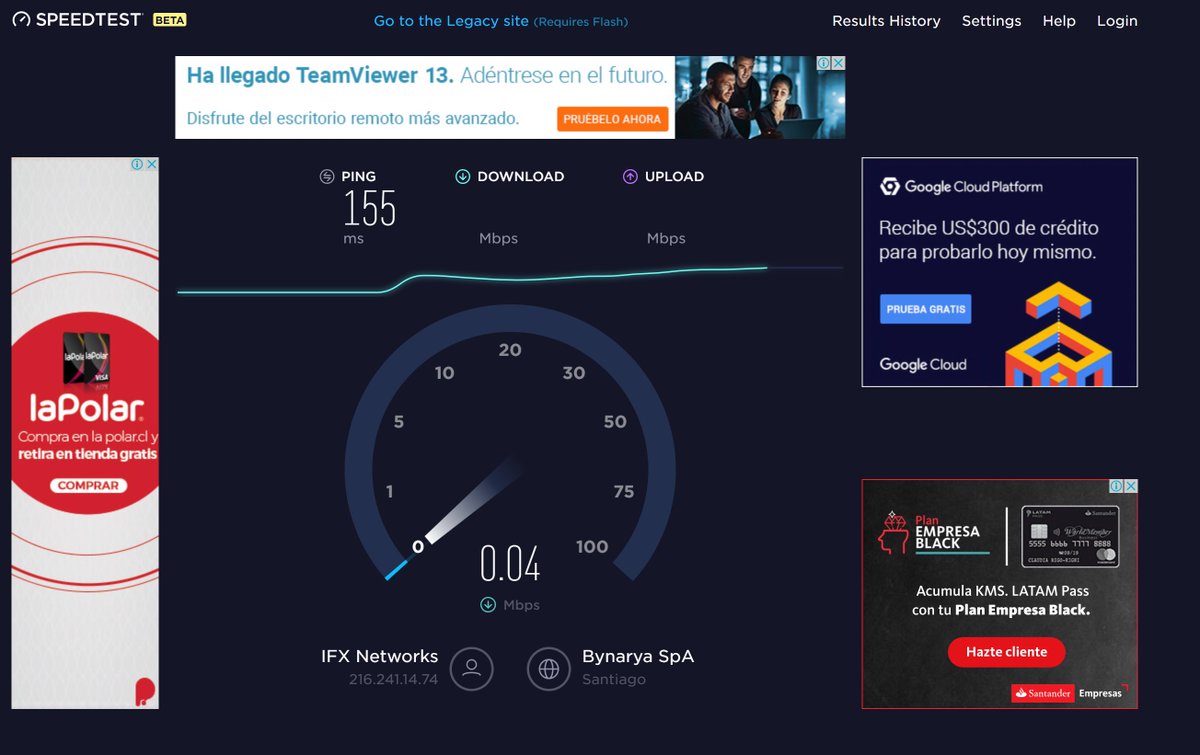Click the 100 mark on the speed gauge

click(592, 546)
